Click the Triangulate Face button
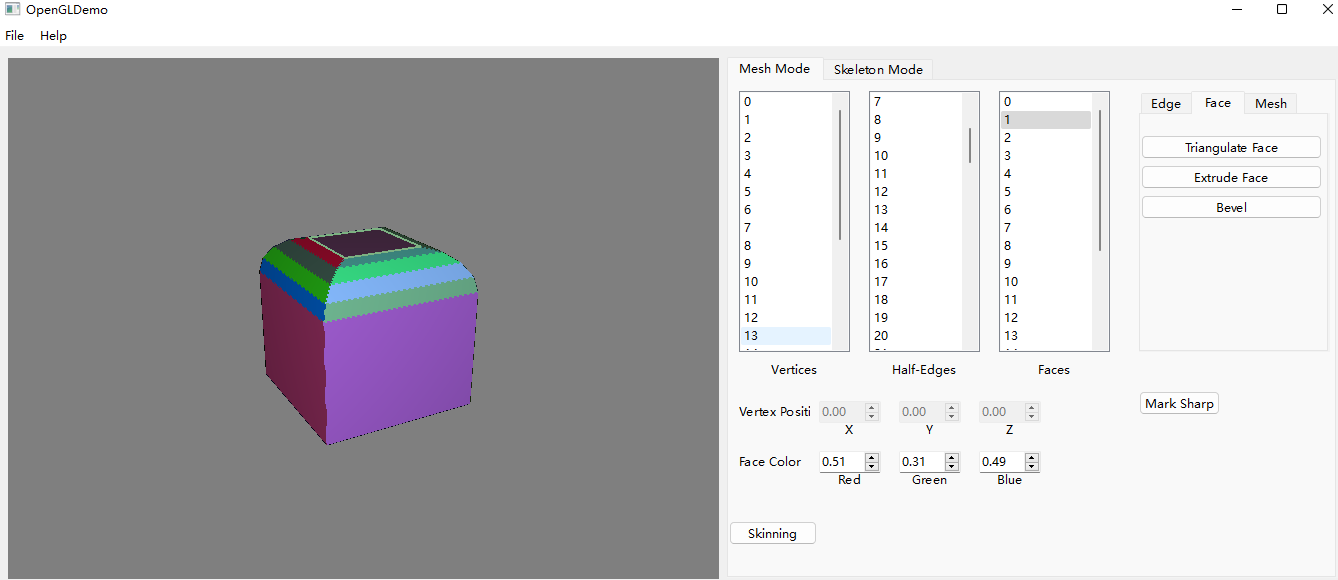The height and width of the screenshot is (580, 1338). pos(1230,147)
